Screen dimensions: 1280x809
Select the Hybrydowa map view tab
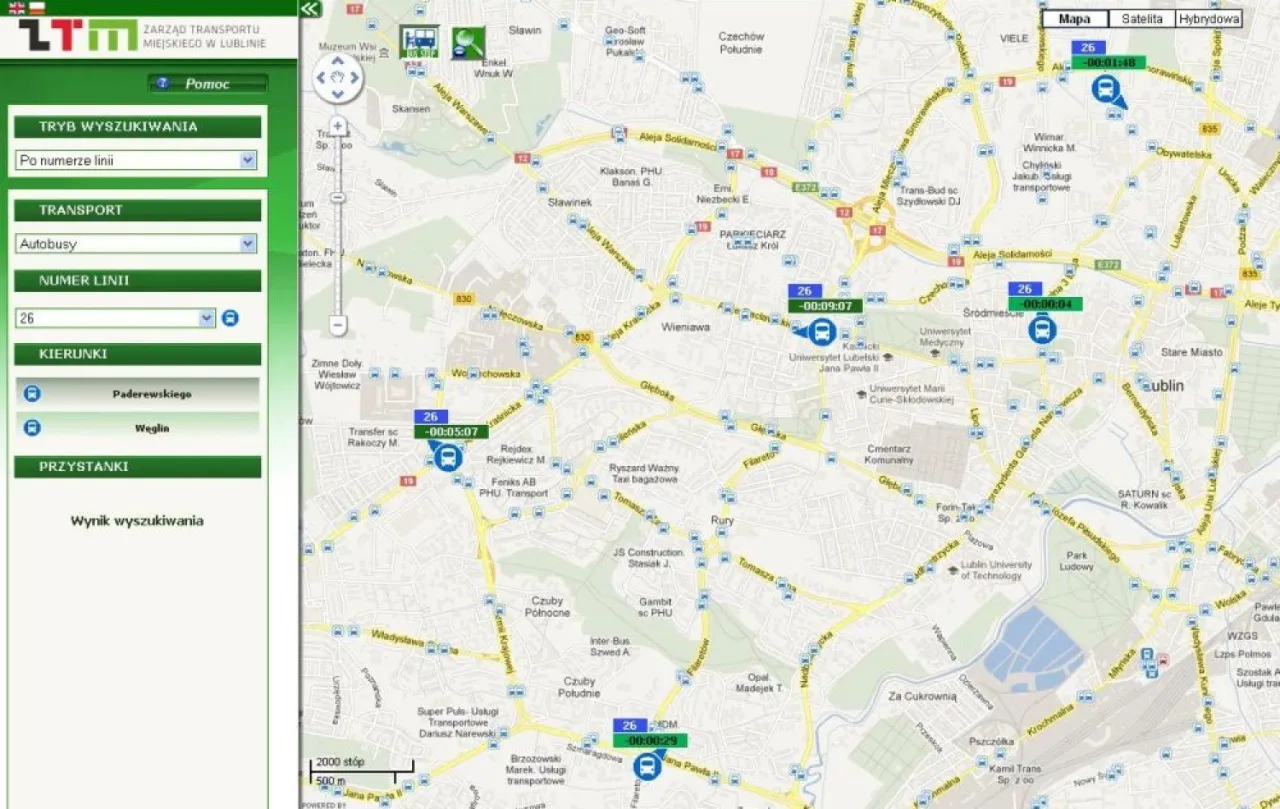tap(1208, 18)
